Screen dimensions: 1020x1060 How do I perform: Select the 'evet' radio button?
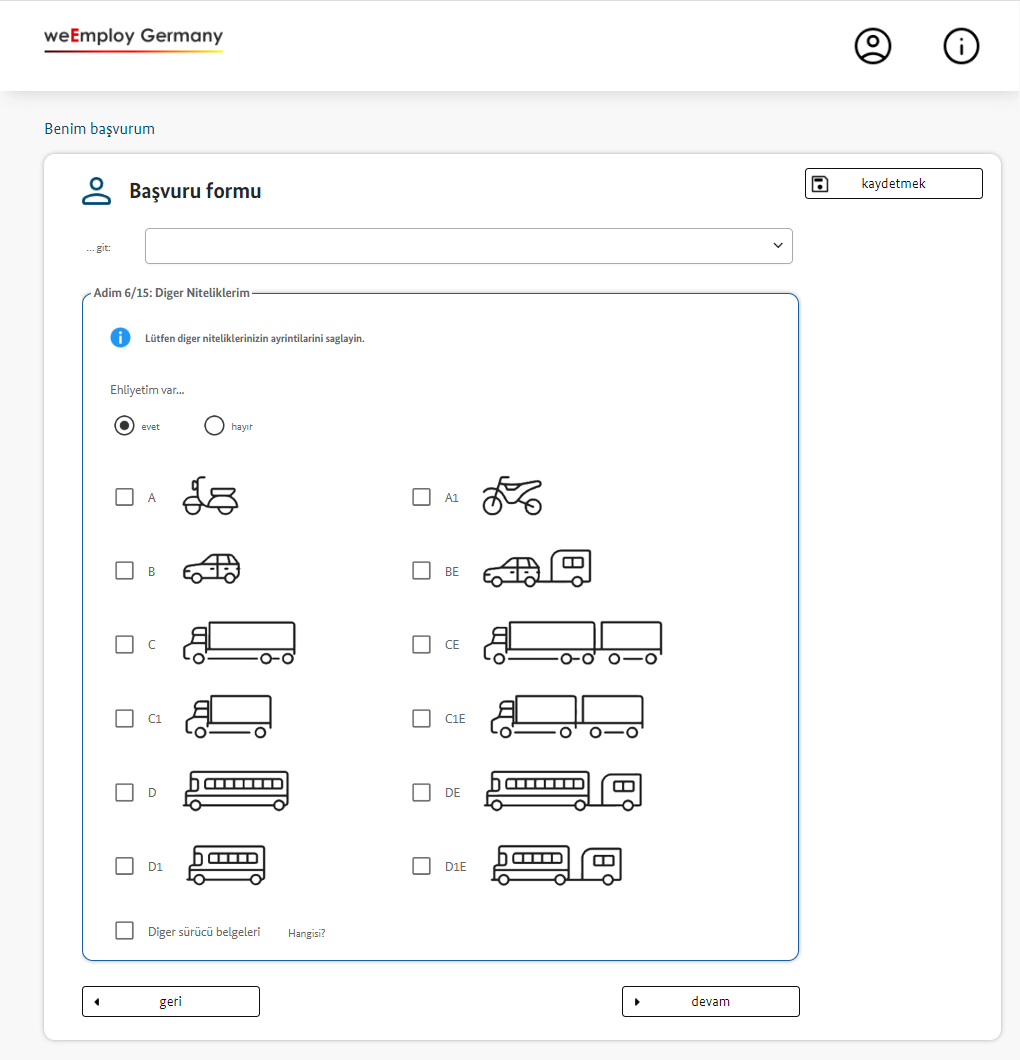[124, 426]
